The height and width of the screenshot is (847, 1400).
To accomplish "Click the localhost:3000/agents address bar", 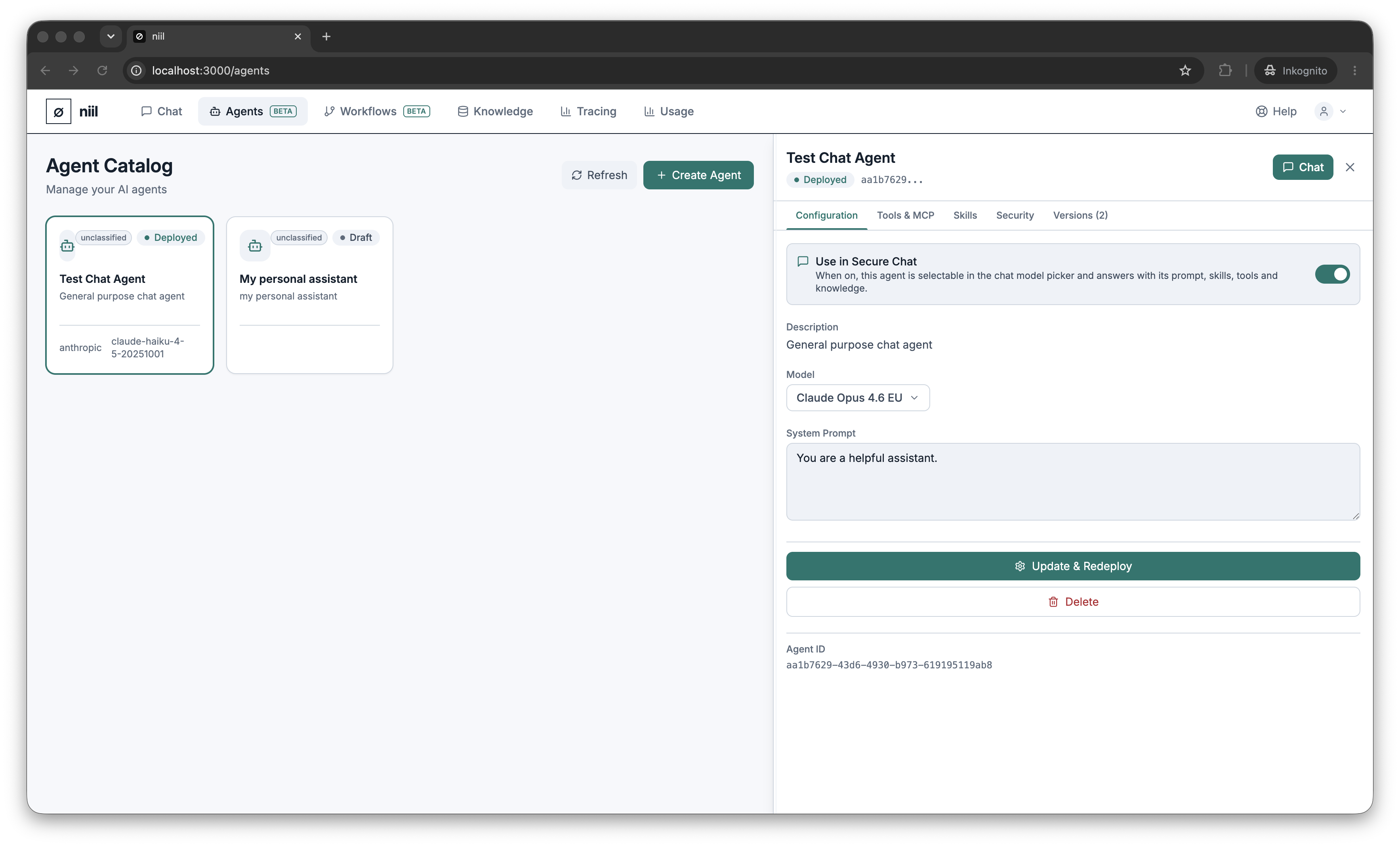I will tap(664, 71).
